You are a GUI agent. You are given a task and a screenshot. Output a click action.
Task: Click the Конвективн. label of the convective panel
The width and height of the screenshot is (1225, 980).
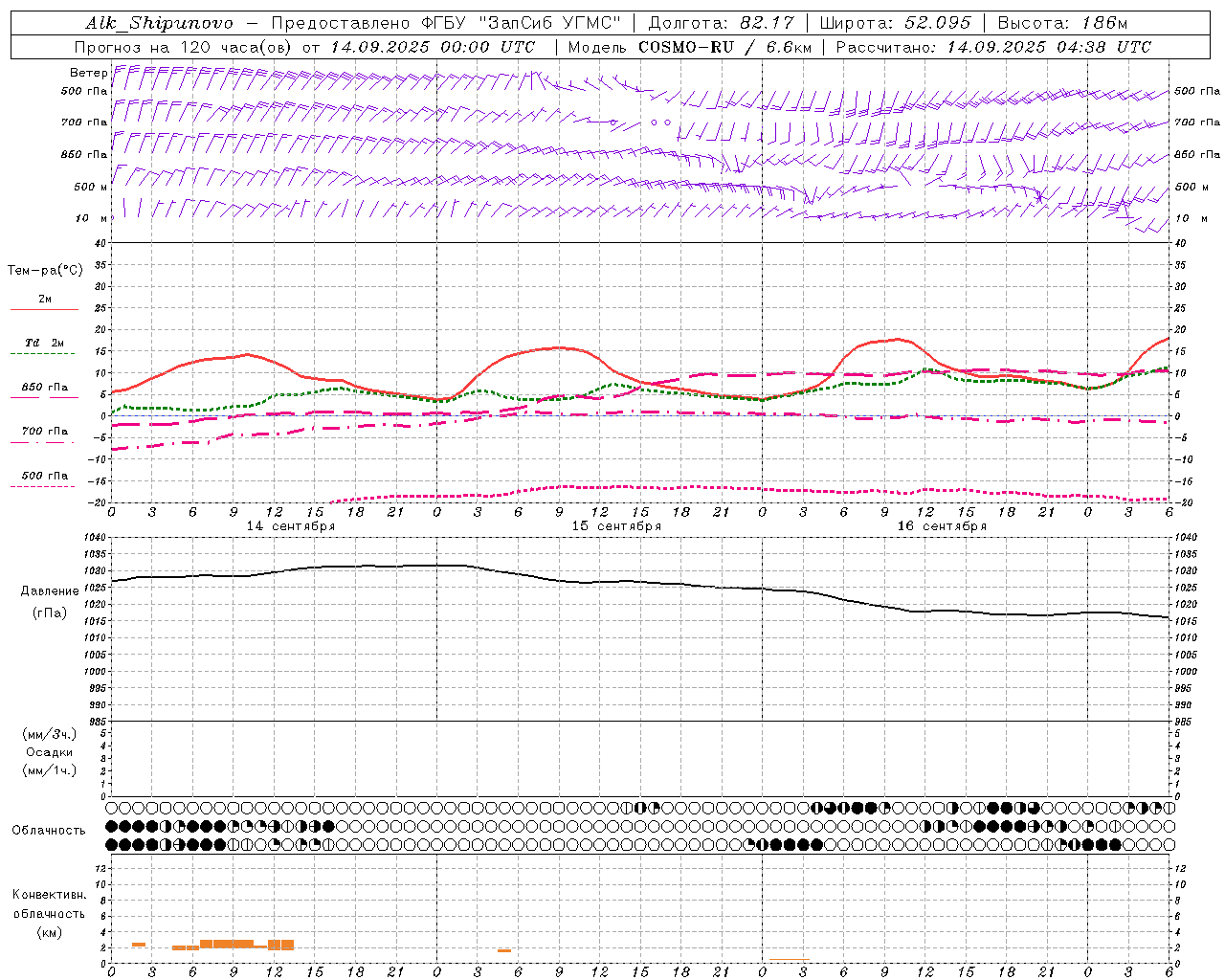tap(49, 895)
